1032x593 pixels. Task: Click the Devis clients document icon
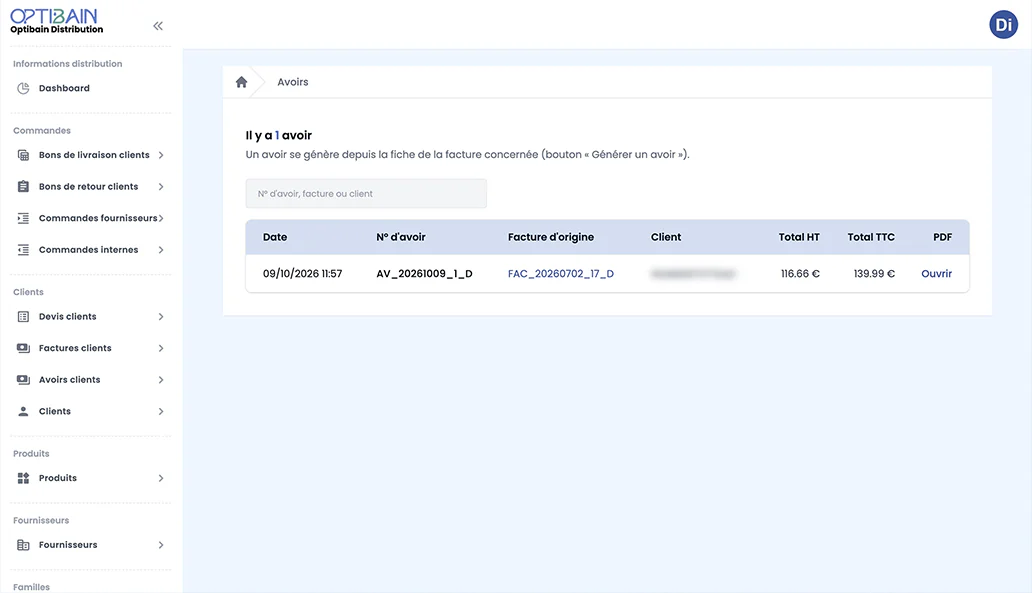click(23, 317)
